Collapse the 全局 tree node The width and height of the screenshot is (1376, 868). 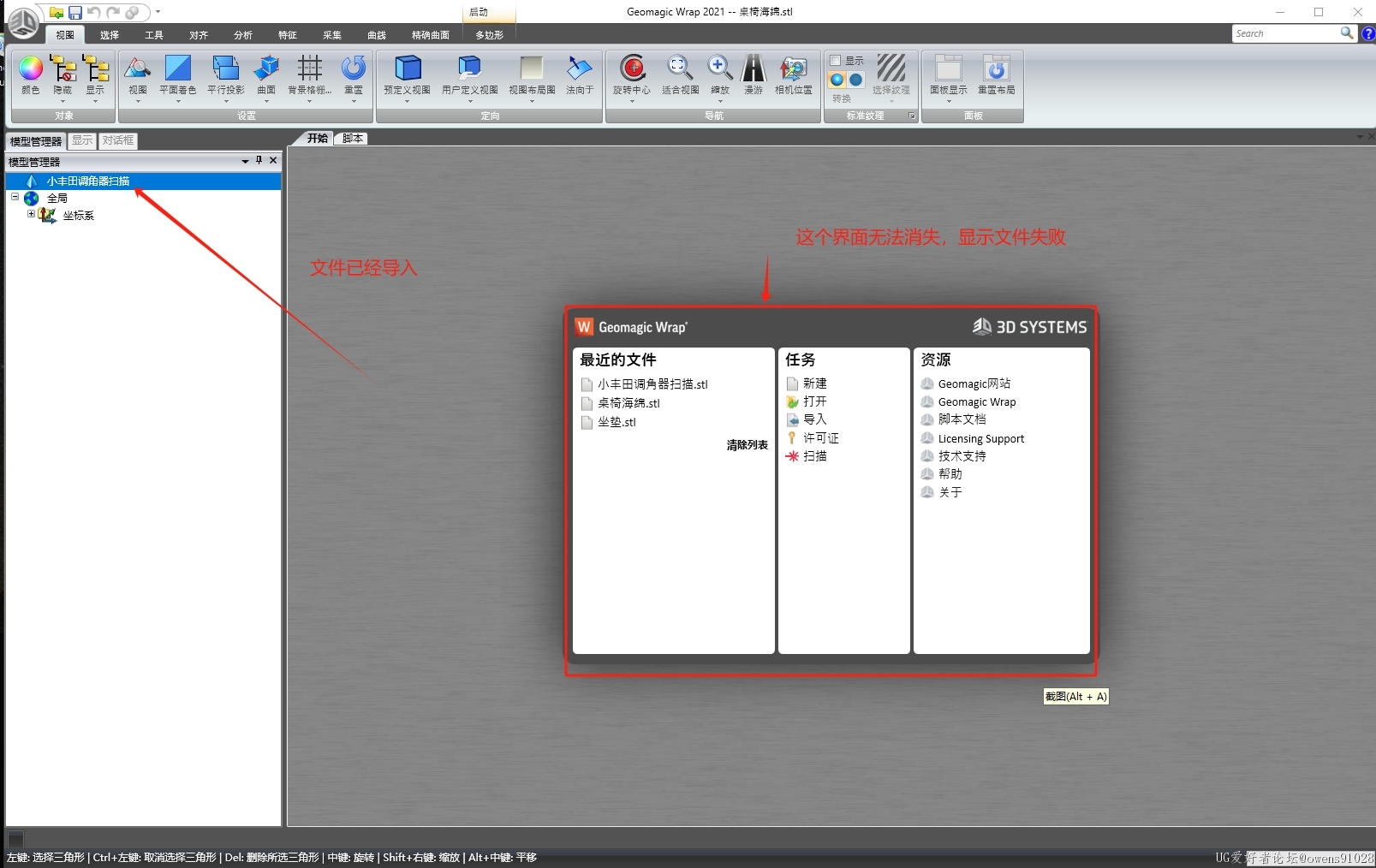click(15, 197)
